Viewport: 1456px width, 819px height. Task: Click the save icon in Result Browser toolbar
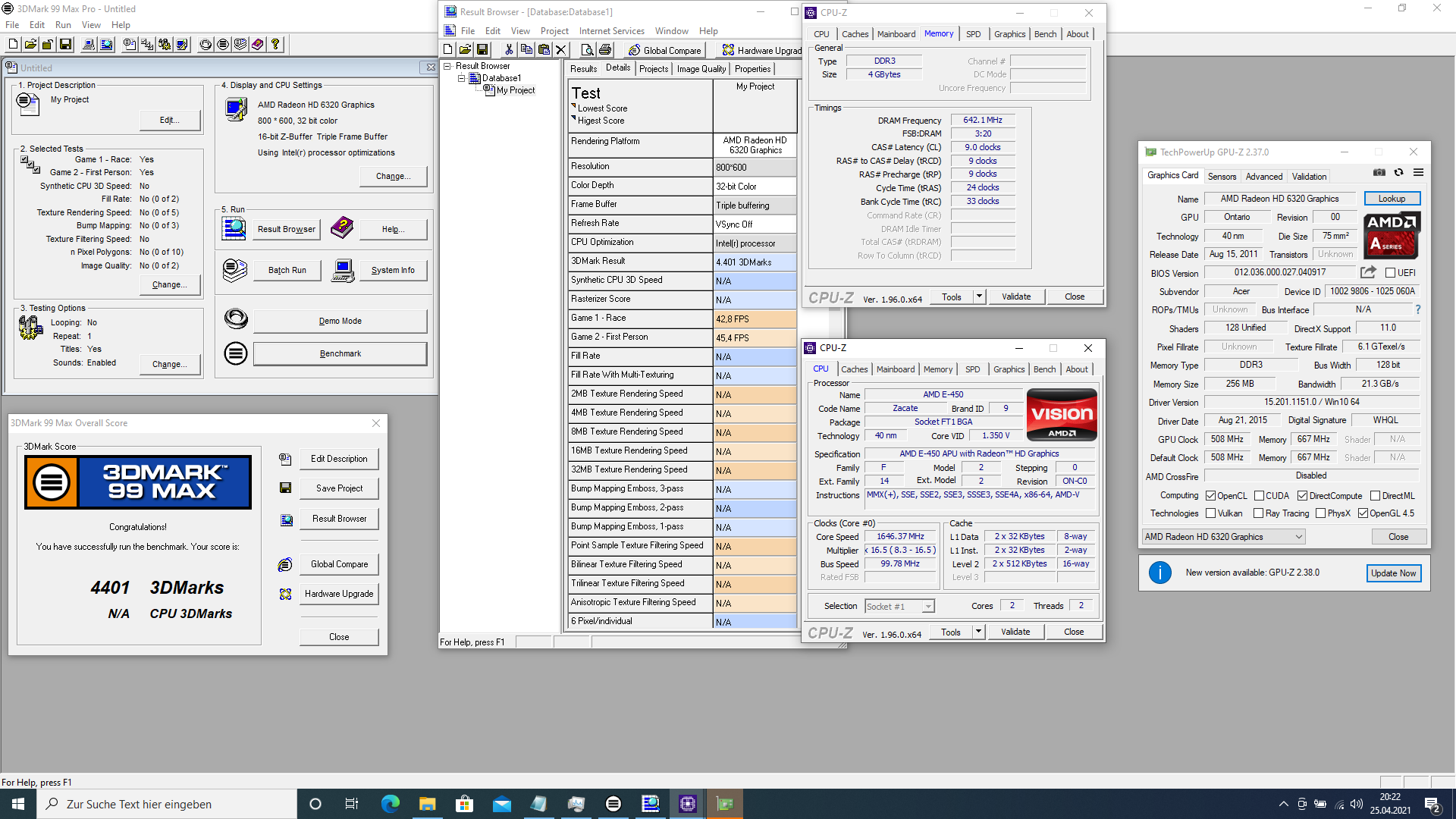pos(482,50)
